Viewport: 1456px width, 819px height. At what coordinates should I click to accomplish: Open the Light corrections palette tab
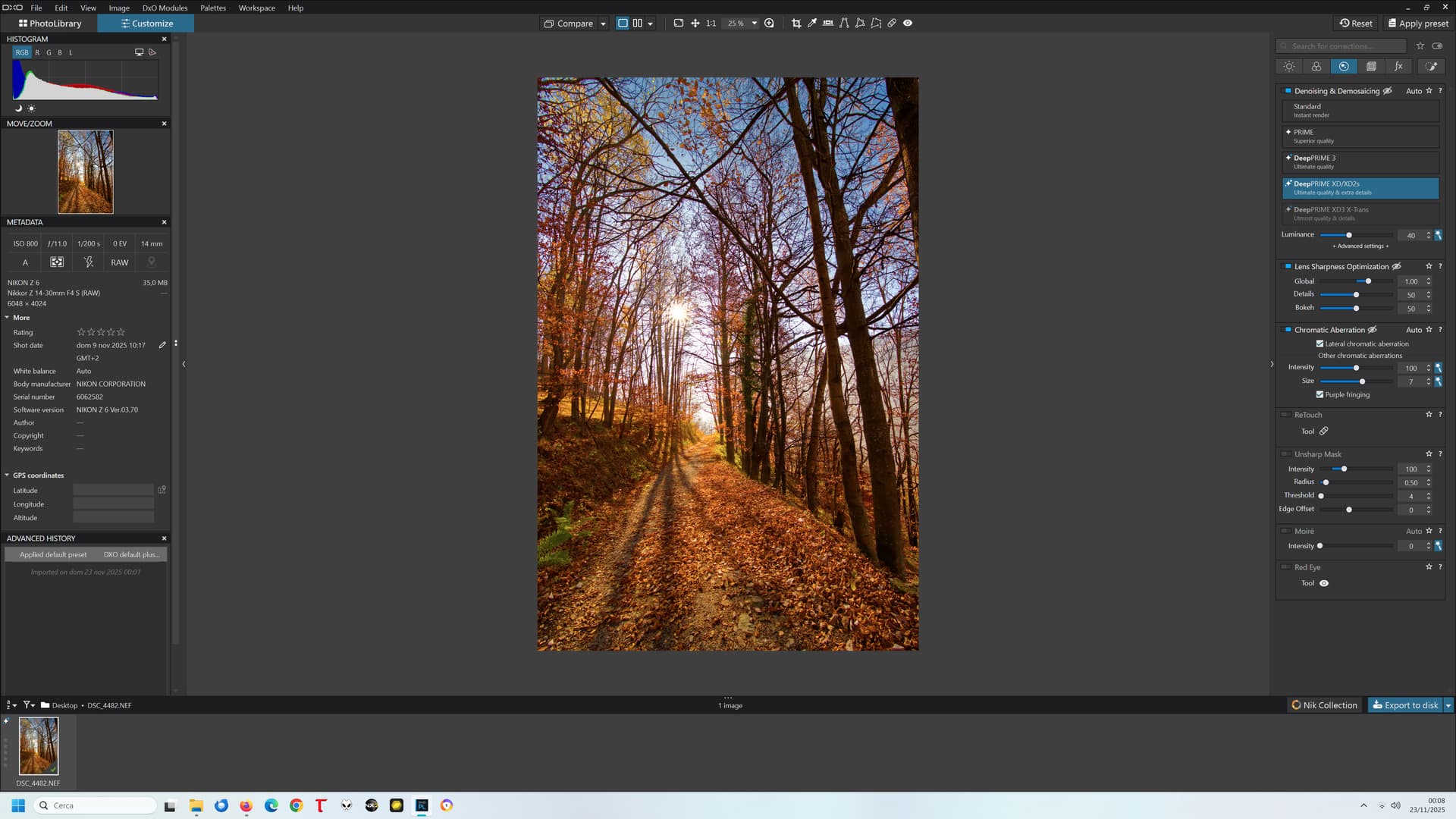[1289, 67]
